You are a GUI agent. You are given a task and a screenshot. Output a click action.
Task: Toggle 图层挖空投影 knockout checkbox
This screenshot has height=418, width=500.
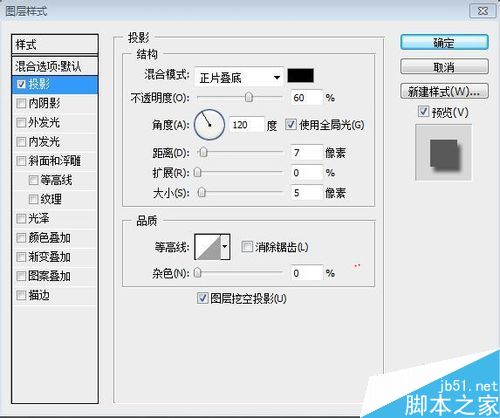pyautogui.click(x=203, y=298)
